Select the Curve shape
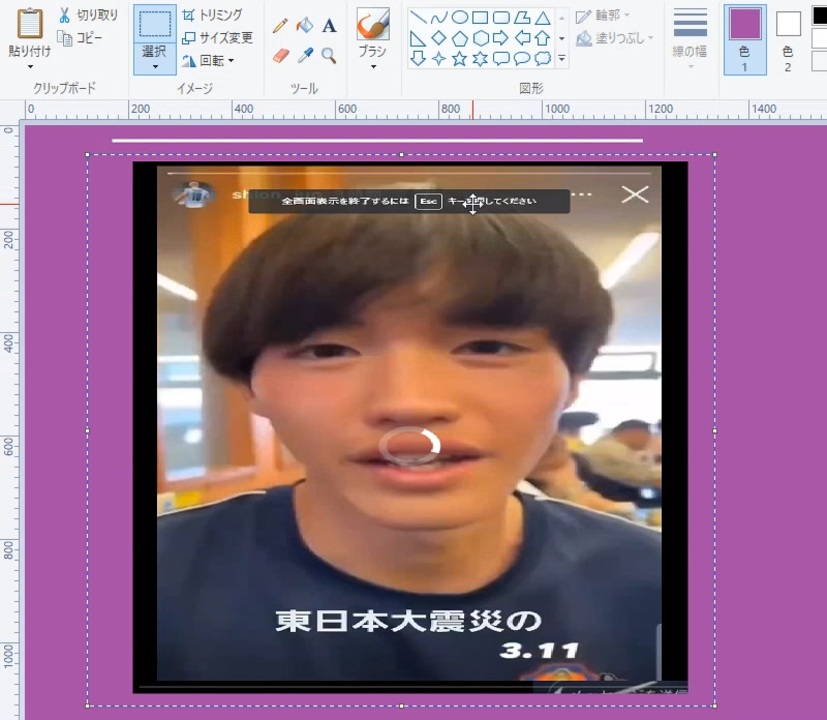 tap(439, 18)
